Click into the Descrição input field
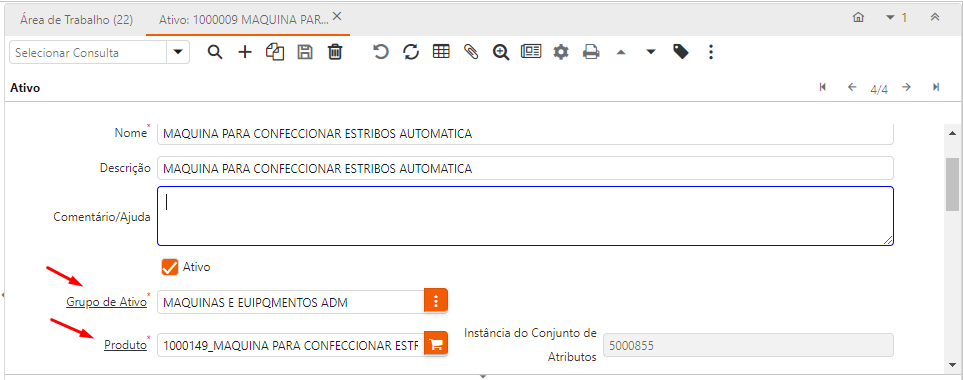The height and width of the screenshot is (380, 963). click(x=525, y=168)
